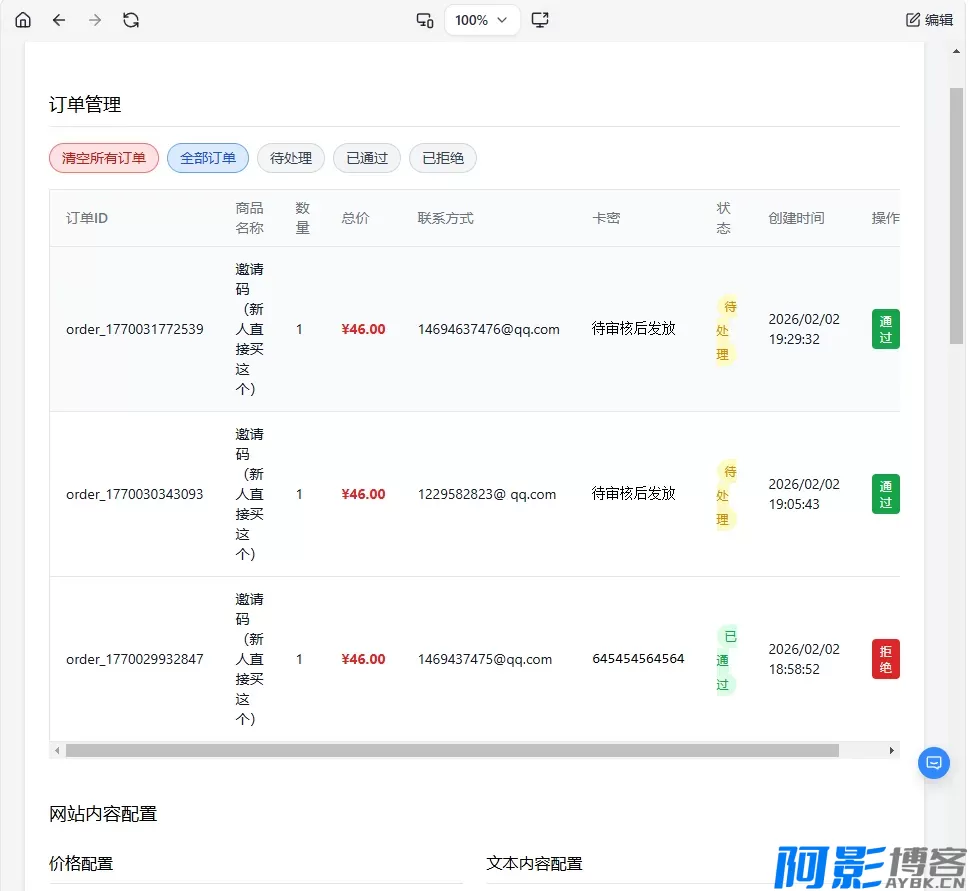Click the red 清空所有订单 button
This screenshot has width=970, height=891.
pyautogui.click(x=104, y=158)
